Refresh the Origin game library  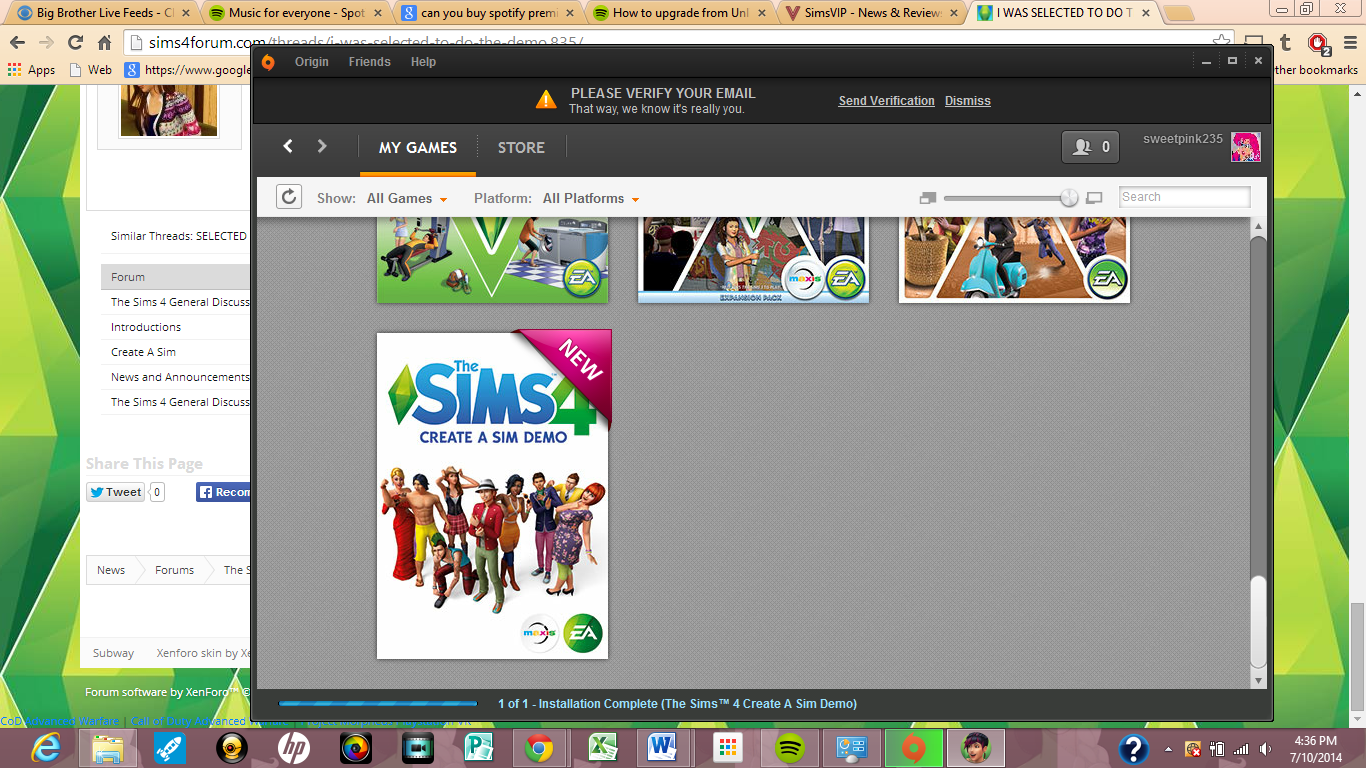point(289,197)
